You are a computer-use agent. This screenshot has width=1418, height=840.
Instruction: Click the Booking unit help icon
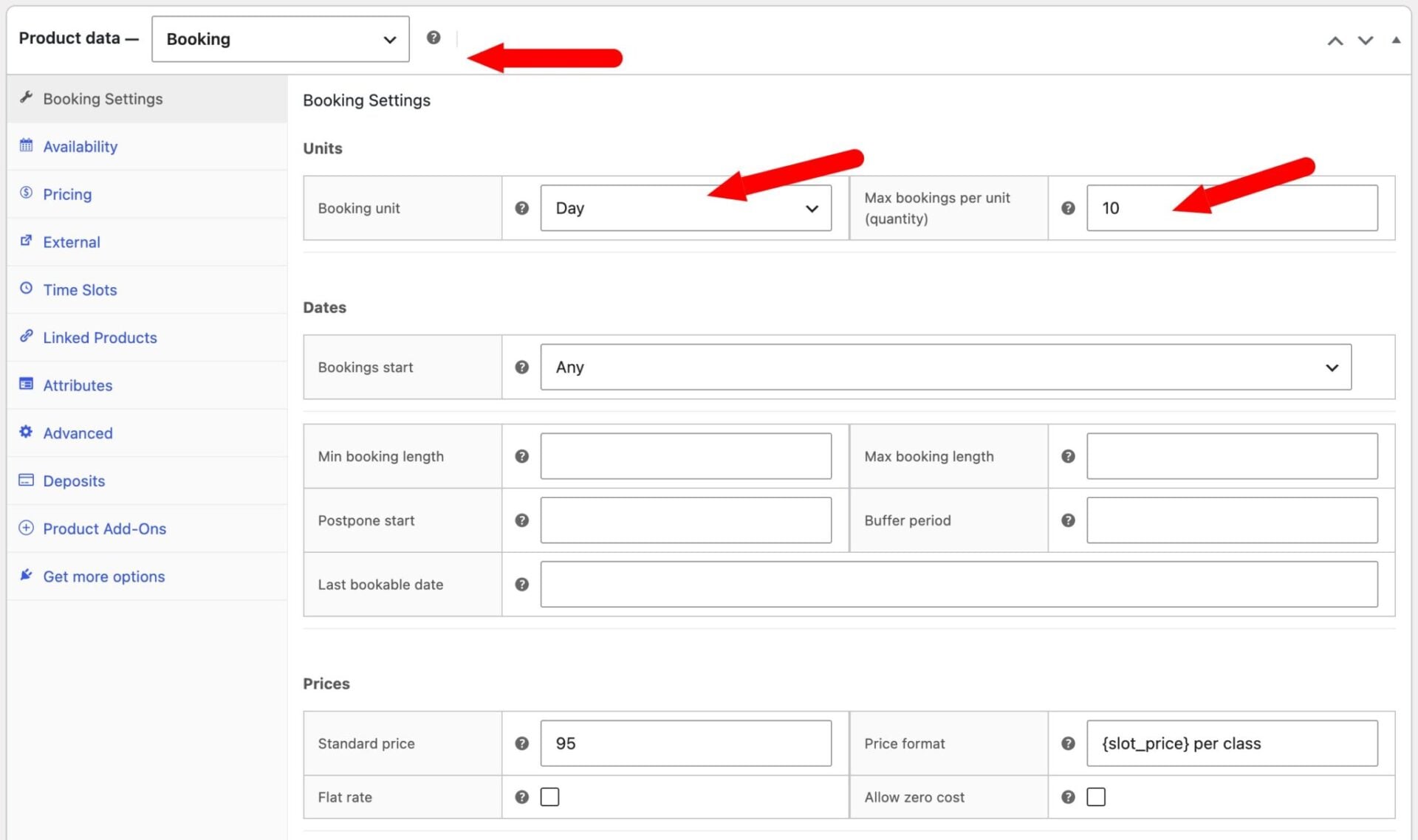[521, 208]
